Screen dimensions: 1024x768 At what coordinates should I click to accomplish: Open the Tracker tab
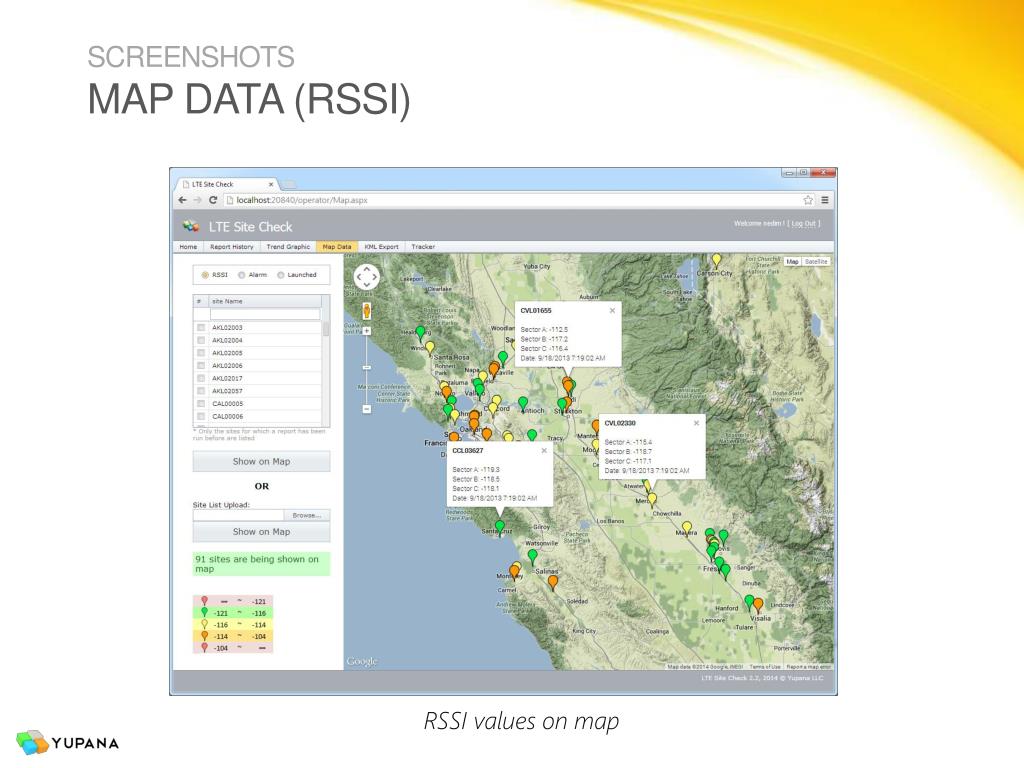pos(423,247)
